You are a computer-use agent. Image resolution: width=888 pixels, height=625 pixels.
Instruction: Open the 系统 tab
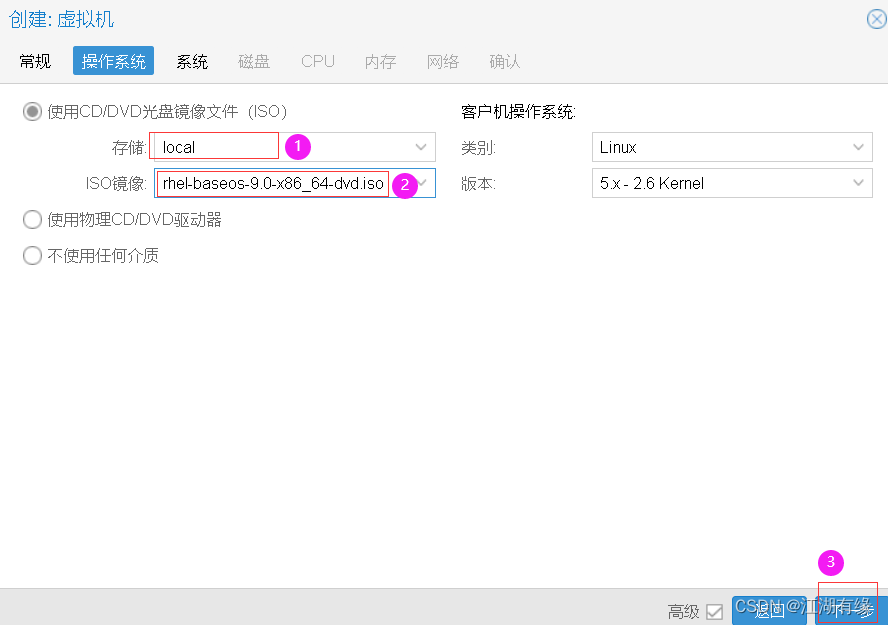click(x=191, y=61)
